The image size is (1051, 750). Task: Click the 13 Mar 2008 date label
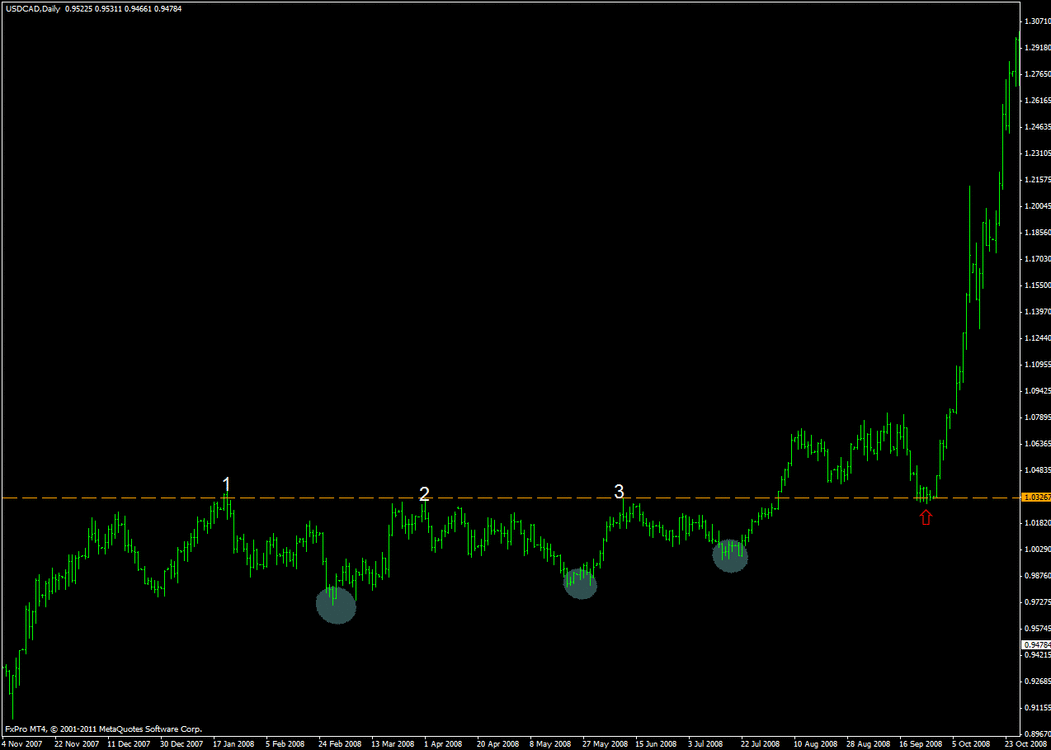tap(393, 744)
